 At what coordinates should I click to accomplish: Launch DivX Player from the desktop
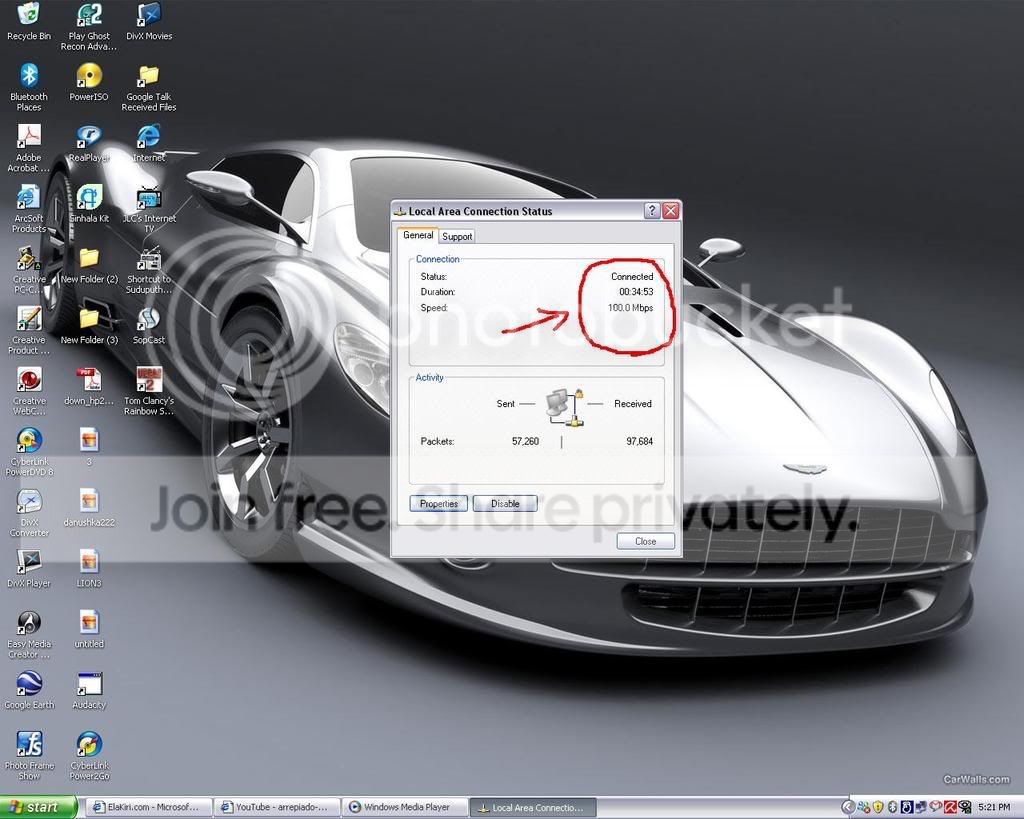29,568
